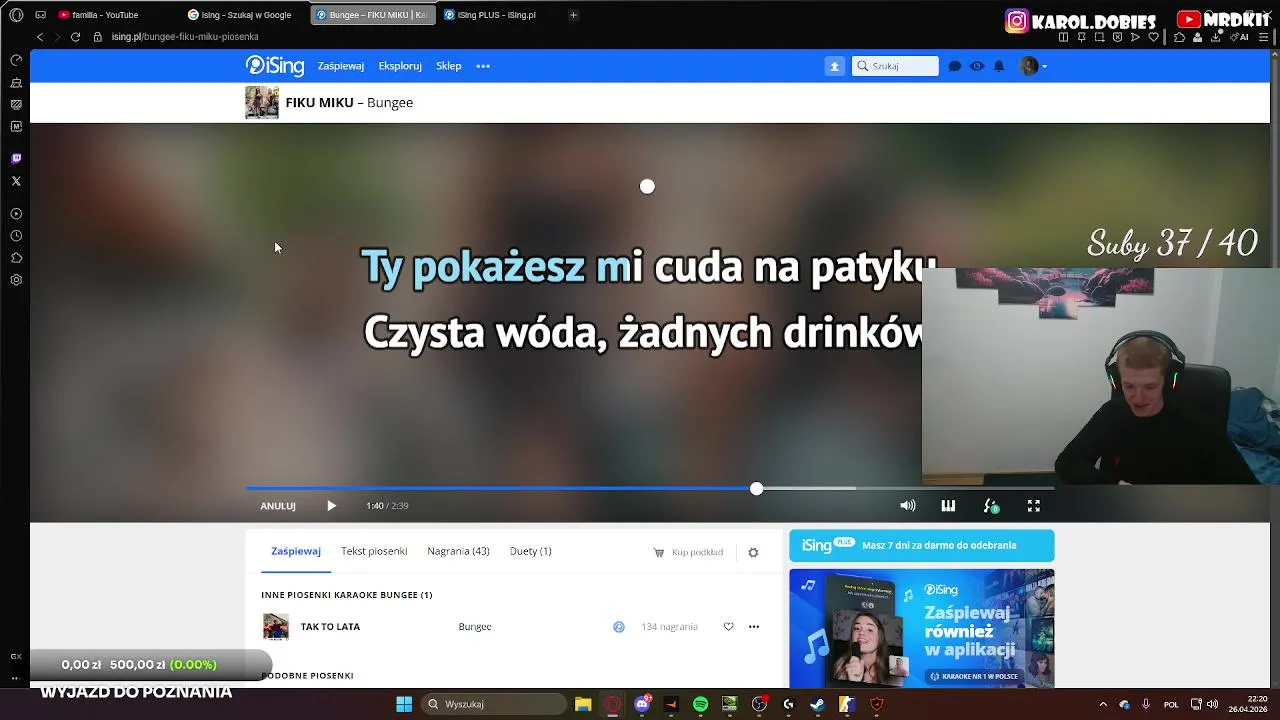This screenshot has height=720, width=1280.
Task: Open notifications bell icon
Action: pyautogui.click(x=999, y=66)
